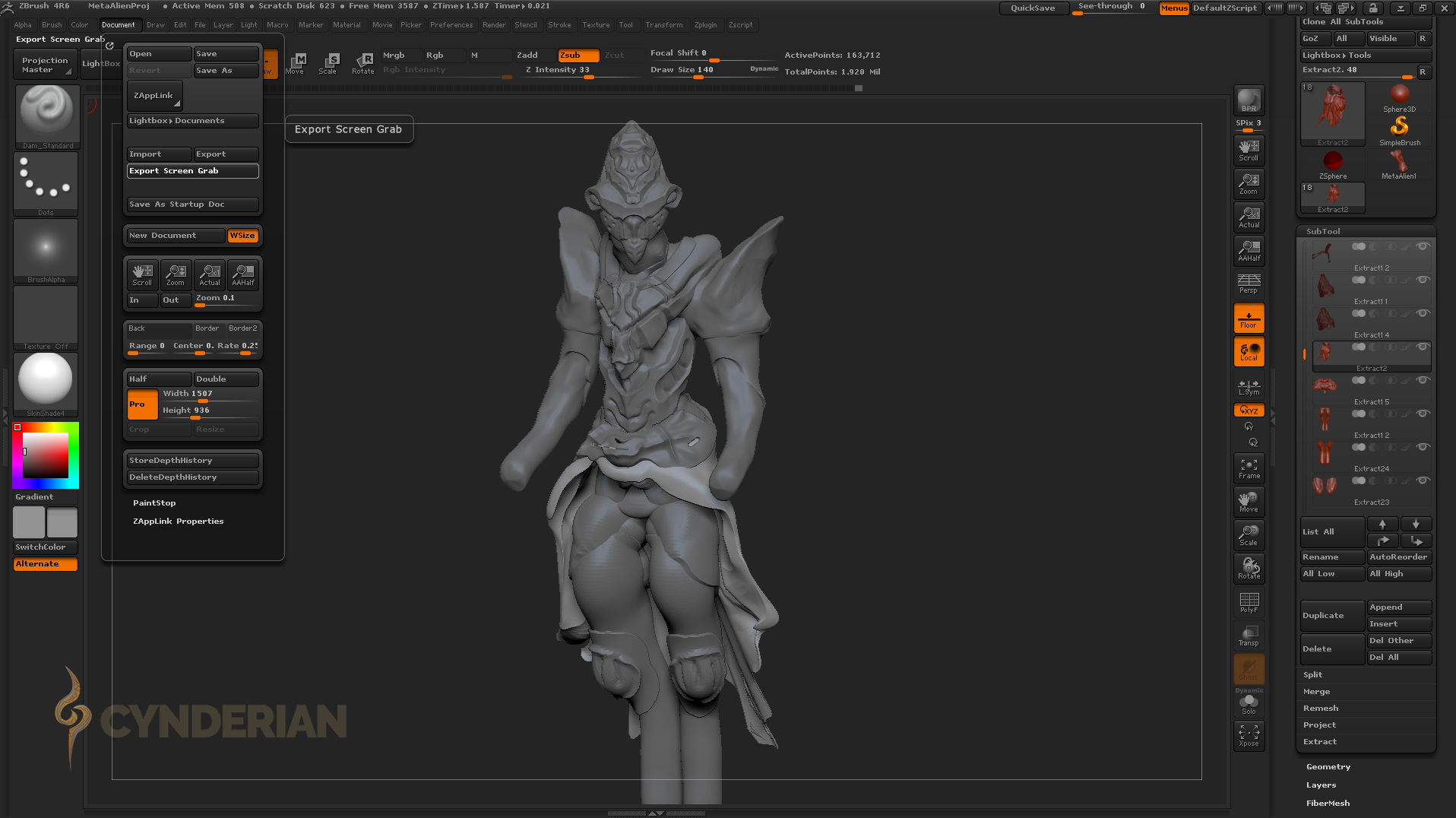Open the Stroke menu

click(559, 25)
